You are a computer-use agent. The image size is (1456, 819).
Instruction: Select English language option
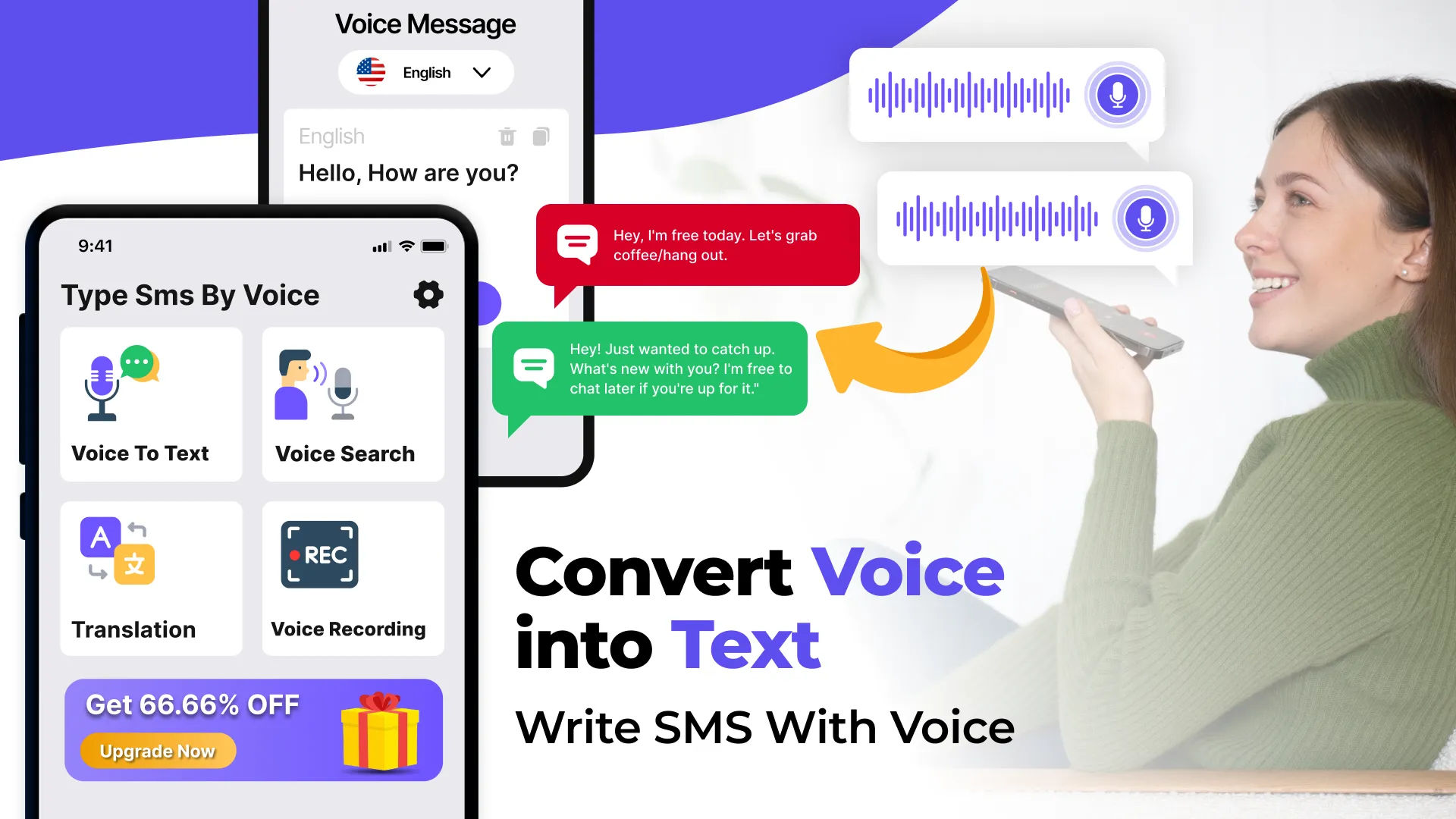[427, 72]
